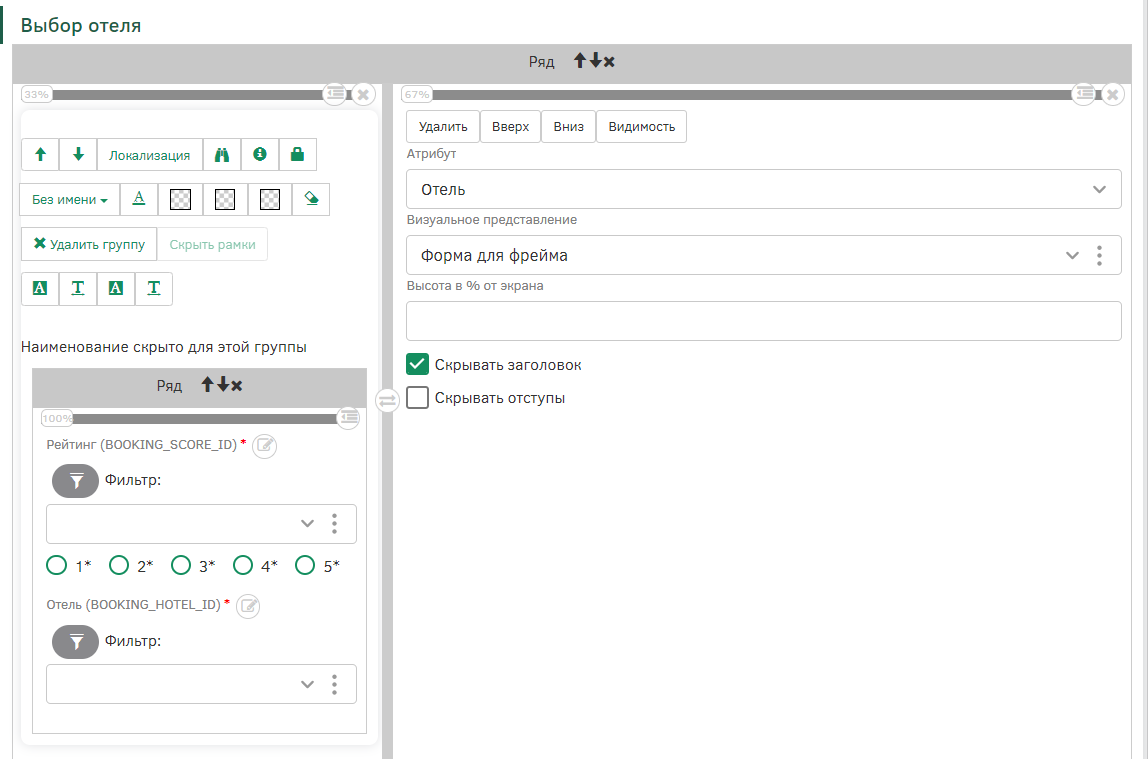Expand the Отель filter dropdown chevron
Screen dimensions: 1148x759
pos(308,684)
